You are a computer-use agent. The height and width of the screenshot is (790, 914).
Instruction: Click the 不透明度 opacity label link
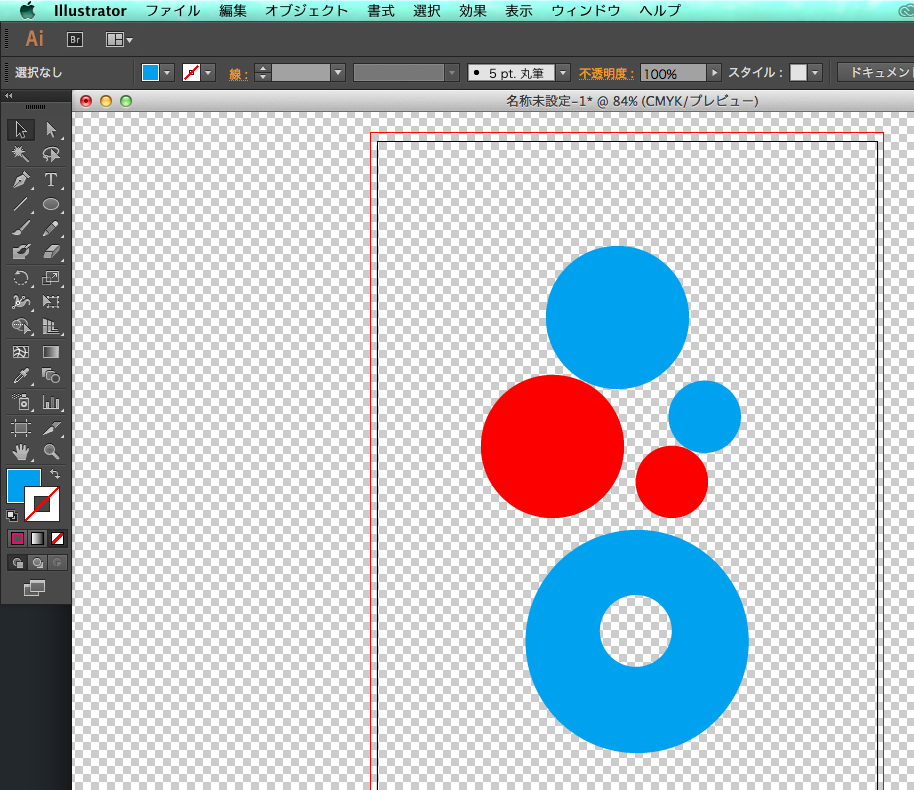[606, 73]
